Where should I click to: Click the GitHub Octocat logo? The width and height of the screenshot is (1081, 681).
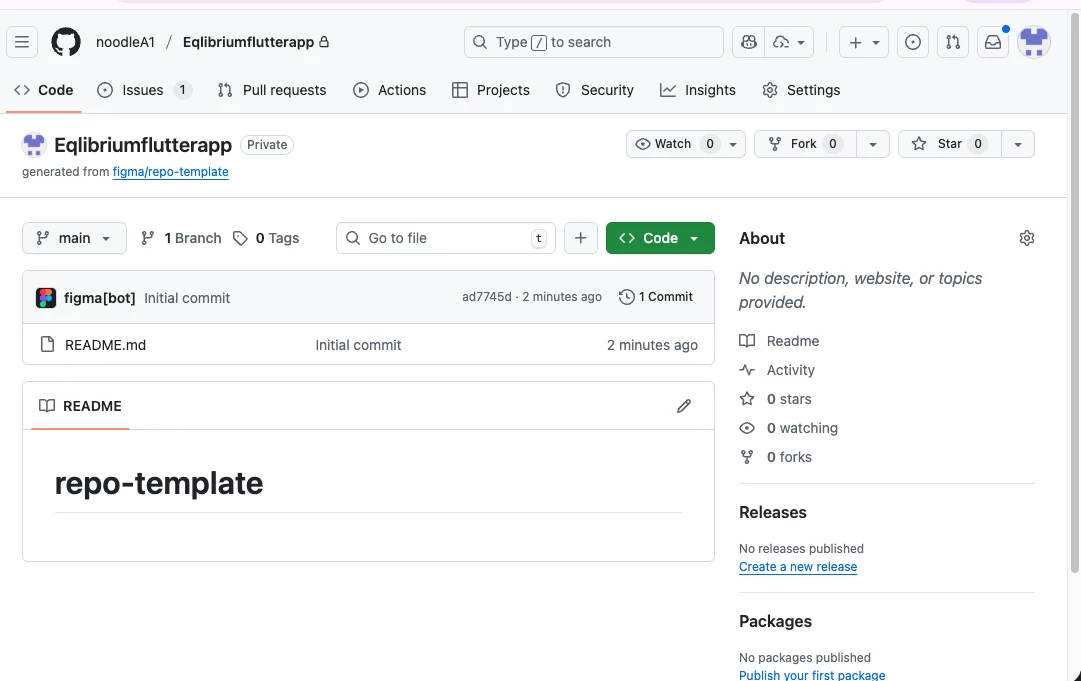66,42
